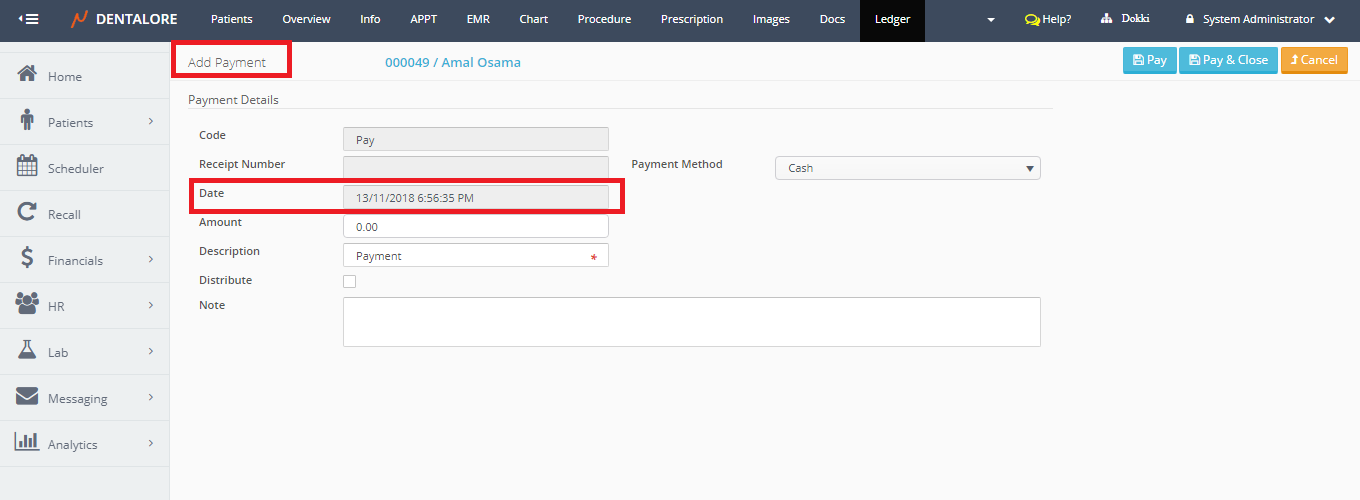
Task: Select the Financials dollar icon
Action: click(x=28, y=259)
